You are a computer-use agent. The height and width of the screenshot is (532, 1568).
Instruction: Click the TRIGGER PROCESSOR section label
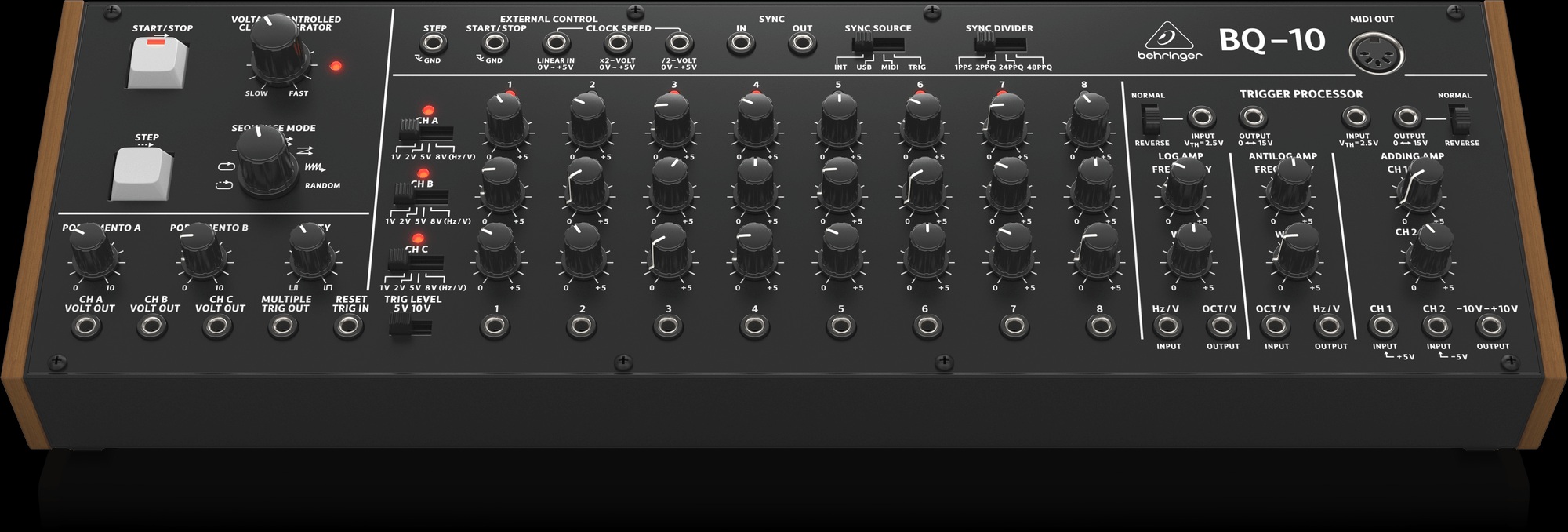[x=1301, y=94]
